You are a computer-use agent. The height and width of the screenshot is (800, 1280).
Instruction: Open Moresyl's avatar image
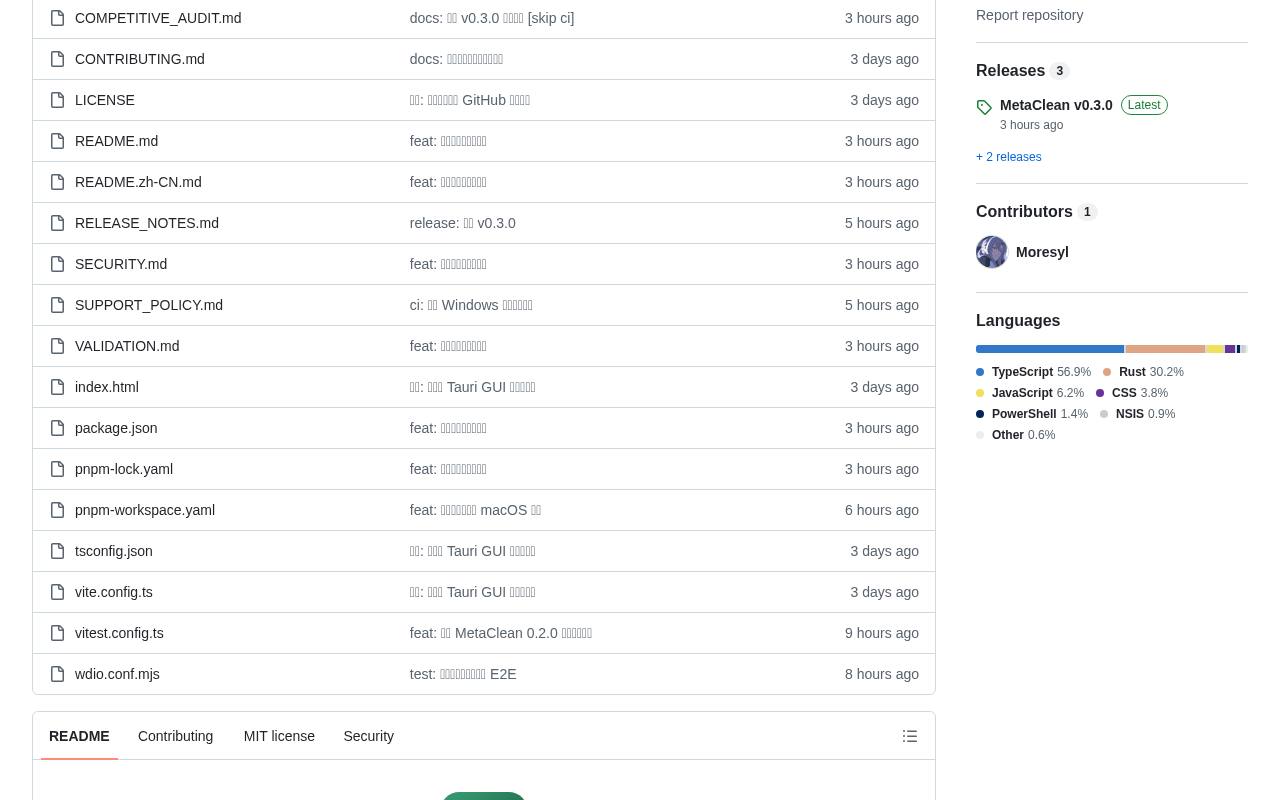(992, 252)
